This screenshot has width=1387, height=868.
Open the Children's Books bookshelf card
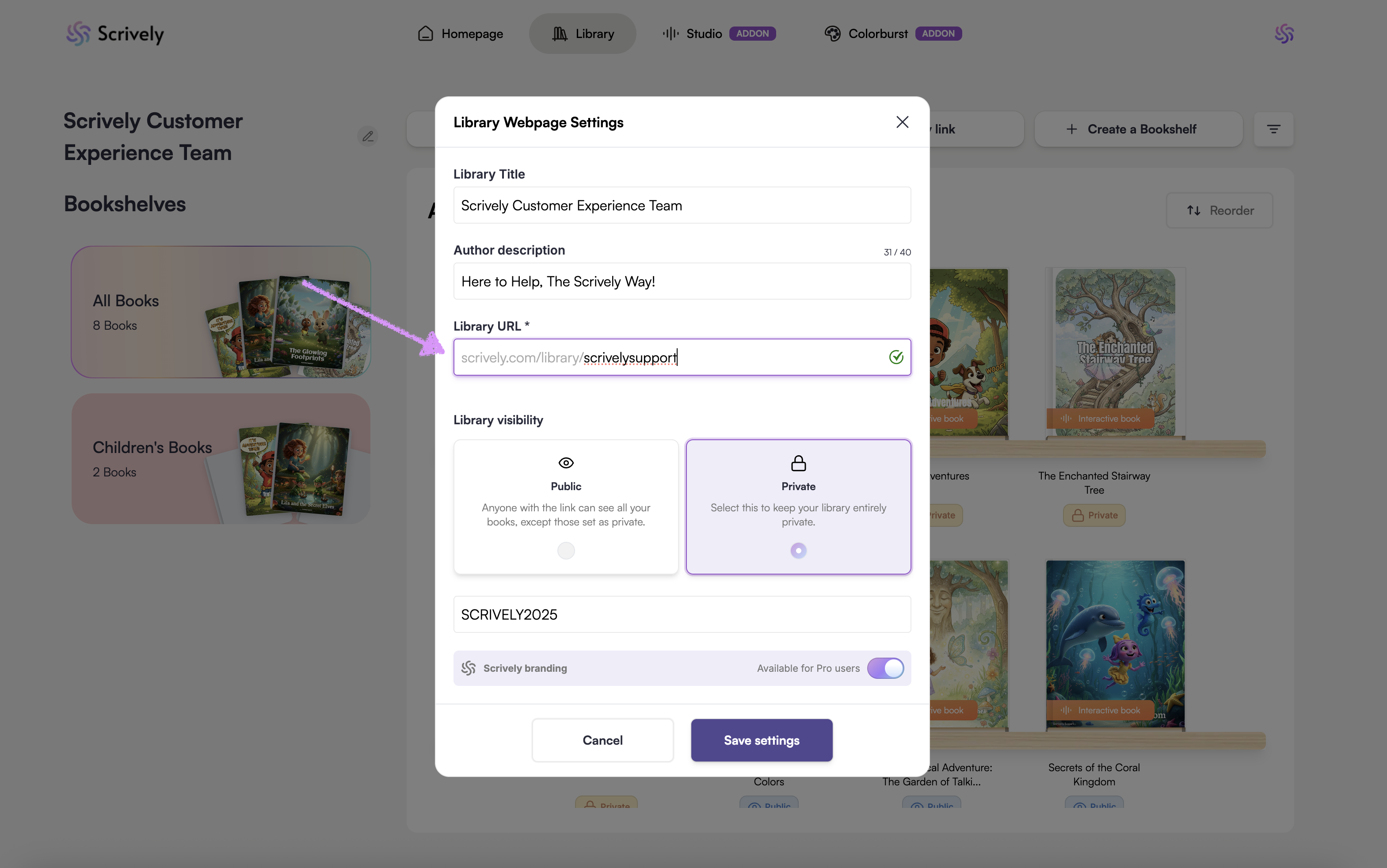pyautogui.click(x=221, y=458)
